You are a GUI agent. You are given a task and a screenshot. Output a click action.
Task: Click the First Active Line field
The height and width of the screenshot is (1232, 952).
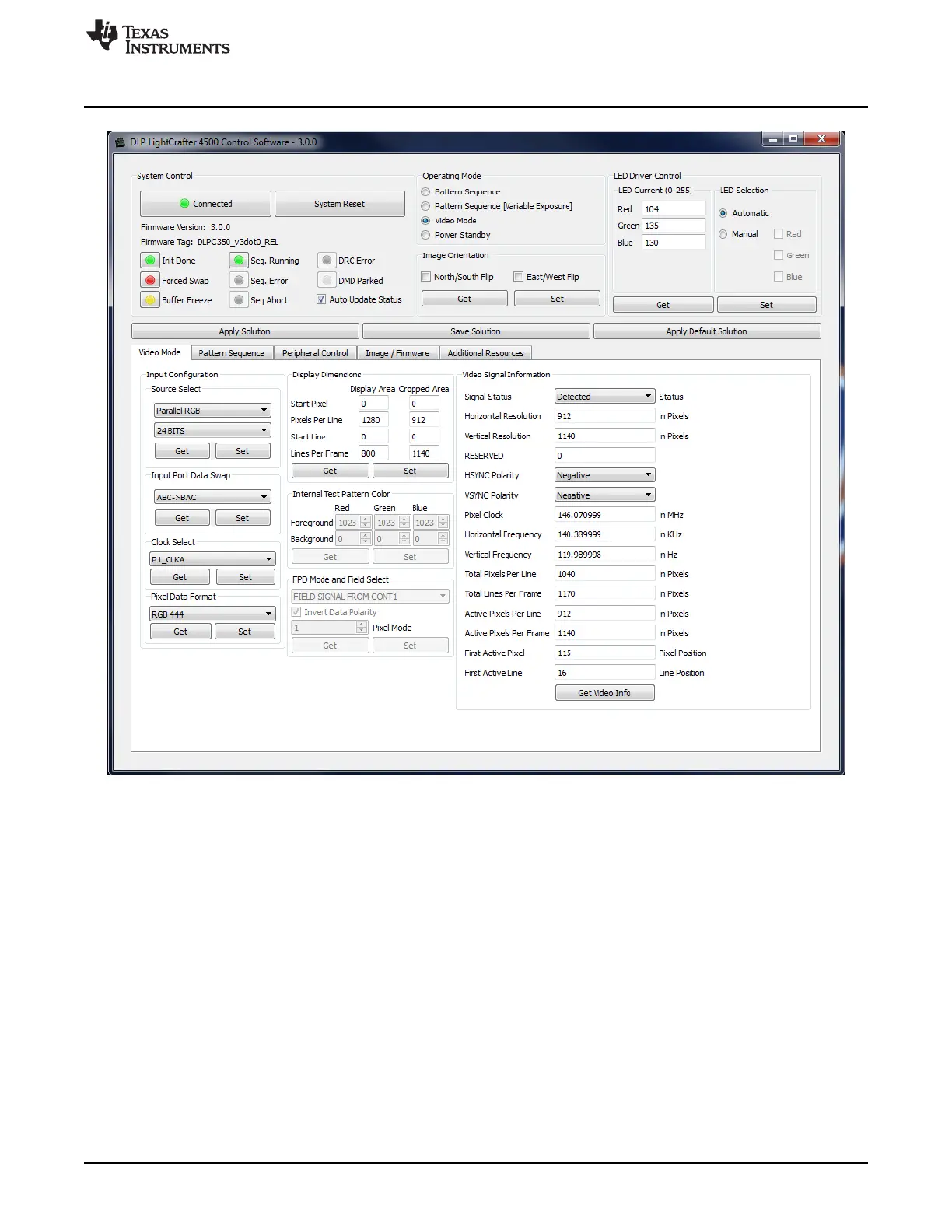(x=604, y=673)
